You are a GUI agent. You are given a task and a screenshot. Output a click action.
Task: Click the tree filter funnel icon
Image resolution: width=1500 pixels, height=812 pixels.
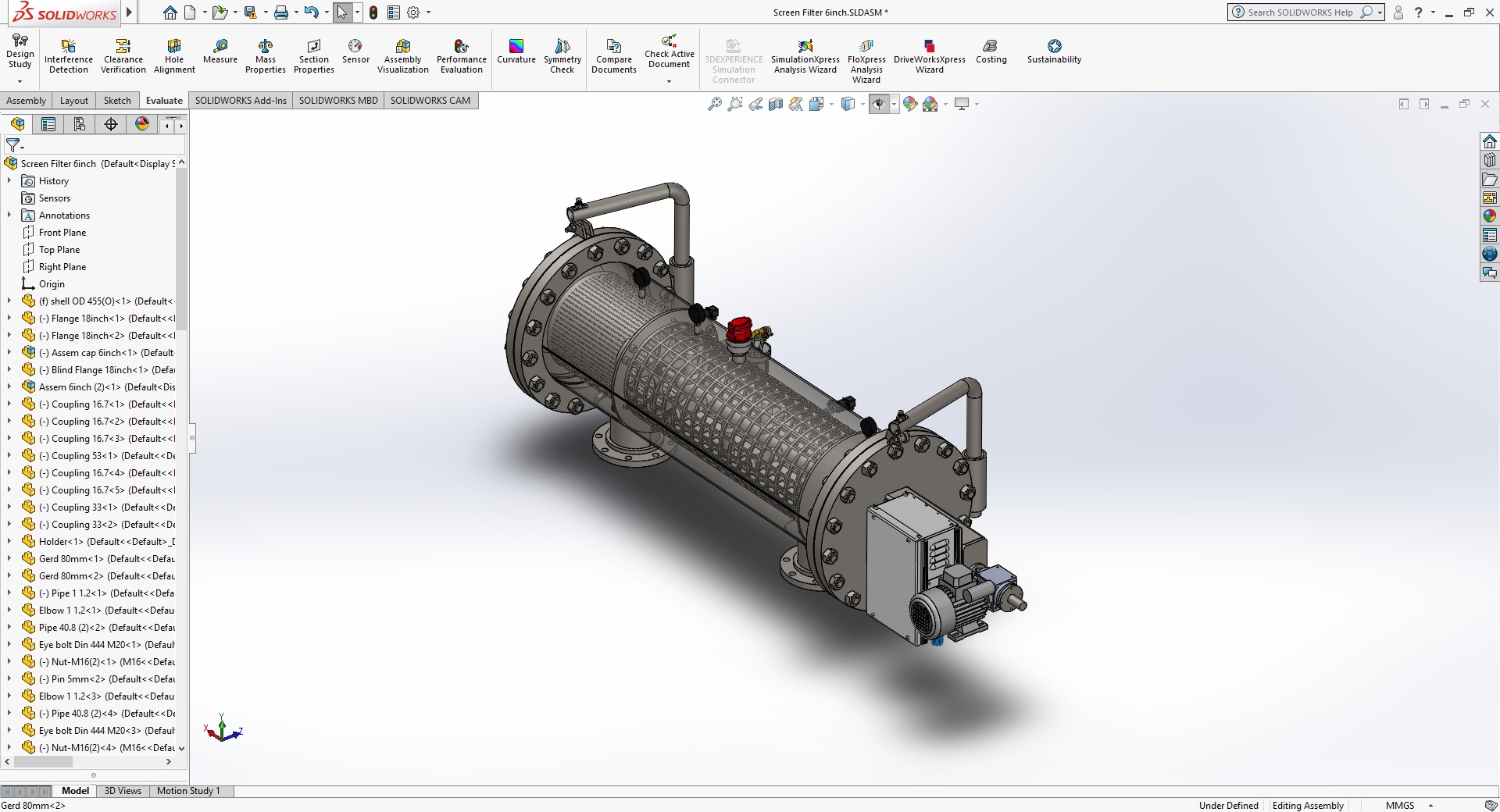[13, 146]
